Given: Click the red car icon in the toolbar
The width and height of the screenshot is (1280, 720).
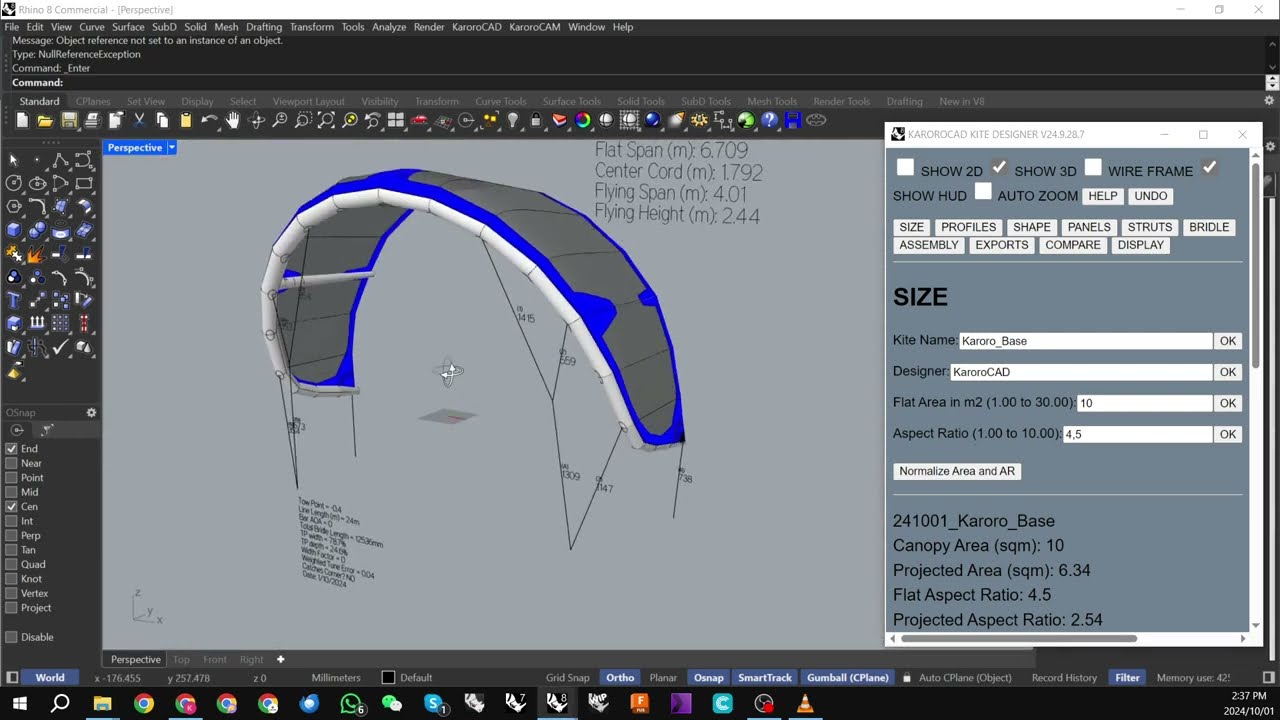Looking at the screenshot, I should 420,121.
